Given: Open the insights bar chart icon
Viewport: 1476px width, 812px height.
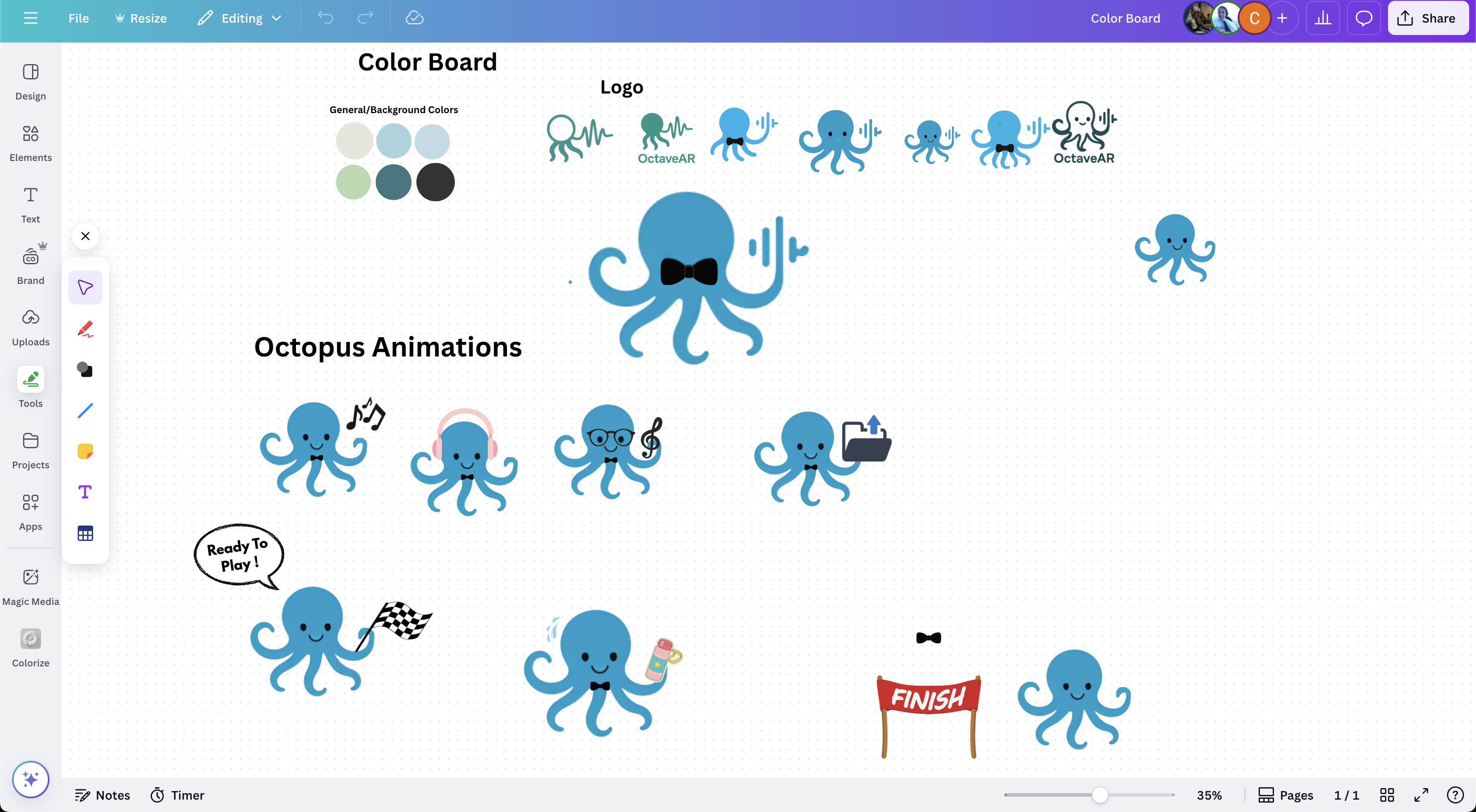Looking at the screenshot, I should [1322, 18].
